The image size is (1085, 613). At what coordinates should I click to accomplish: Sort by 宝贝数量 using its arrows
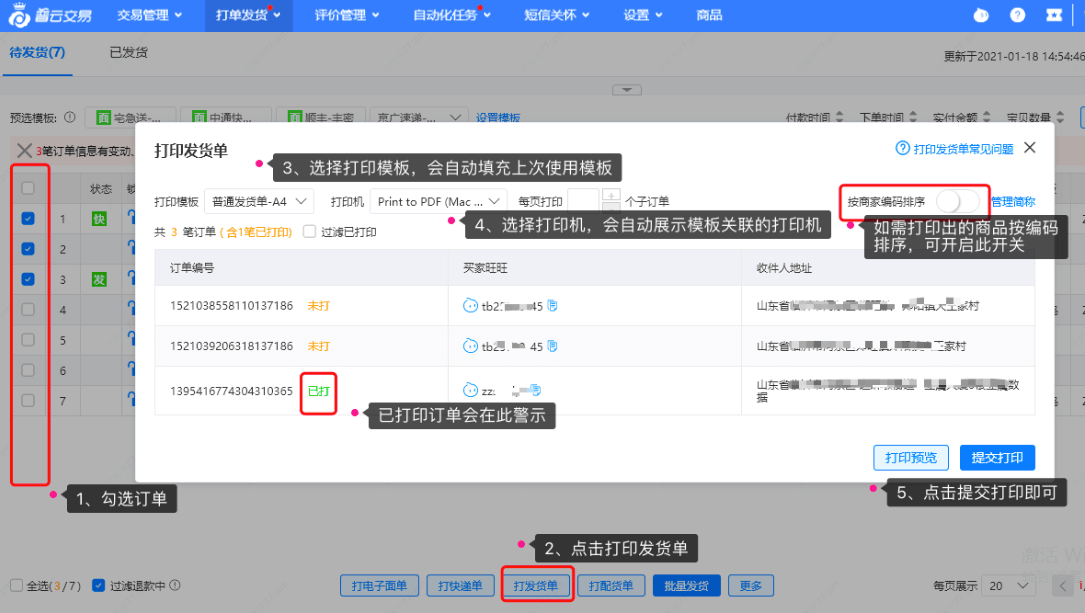click(1060, 117)
